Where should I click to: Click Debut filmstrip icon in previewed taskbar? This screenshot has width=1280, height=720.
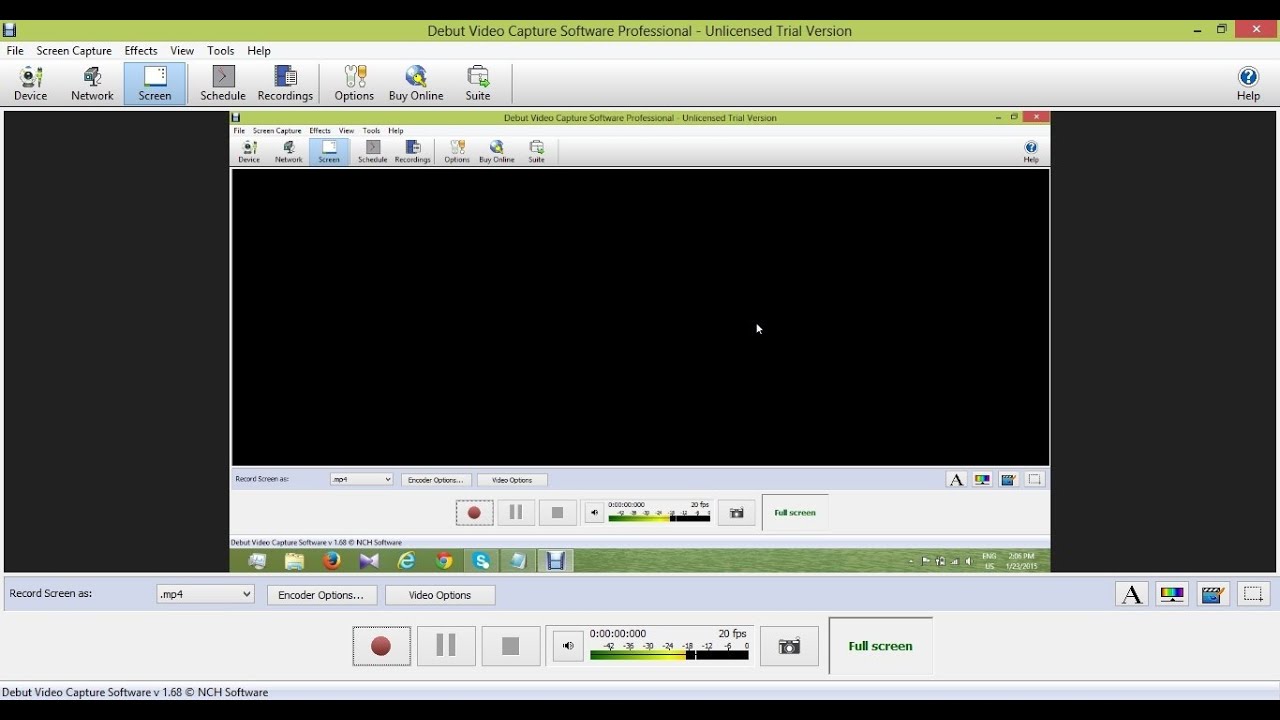pyautogui.click(x=556, y=561)
